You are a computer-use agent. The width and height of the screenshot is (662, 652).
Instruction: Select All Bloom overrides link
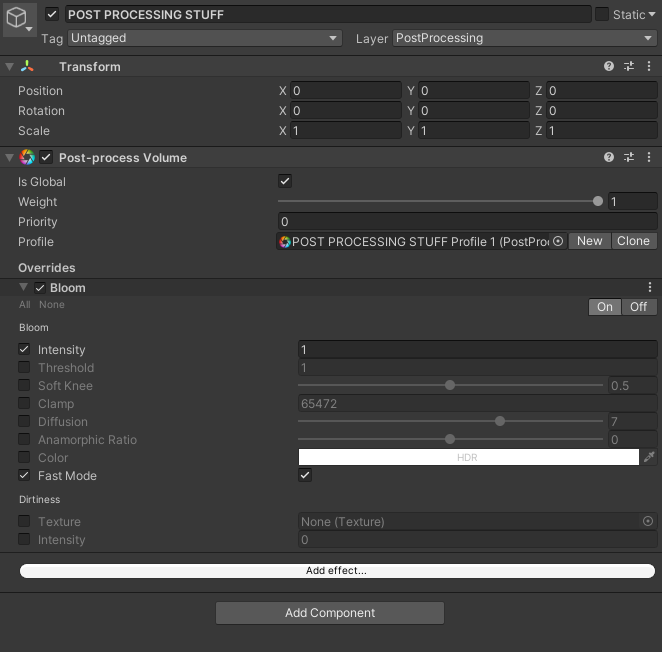coord(24,304)
